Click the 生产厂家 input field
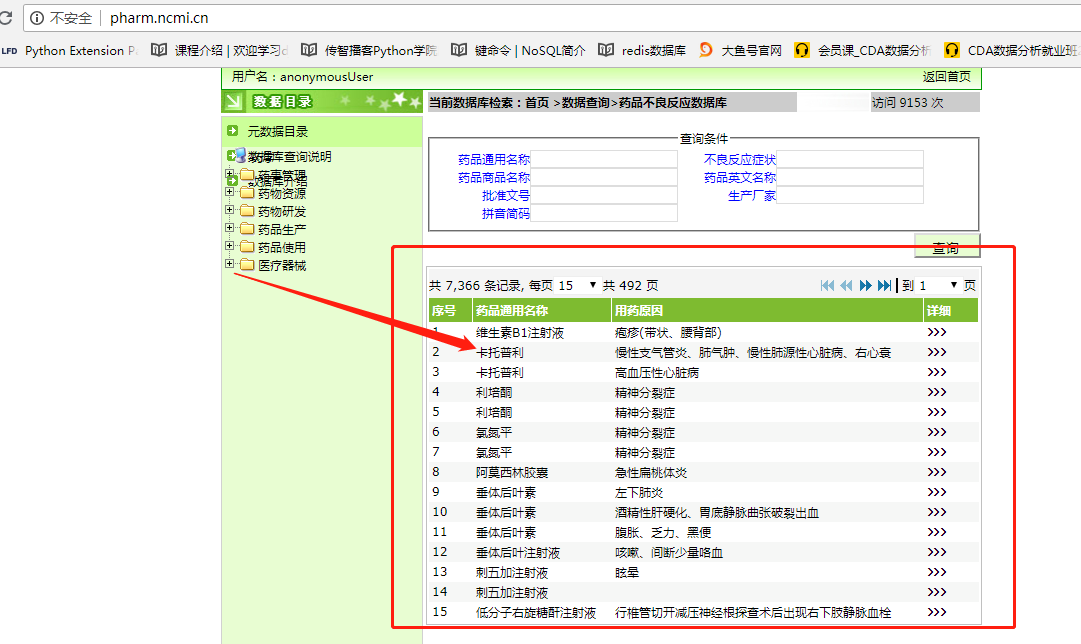The width and height of the screenshot is (1081, 644). [849, 195]
